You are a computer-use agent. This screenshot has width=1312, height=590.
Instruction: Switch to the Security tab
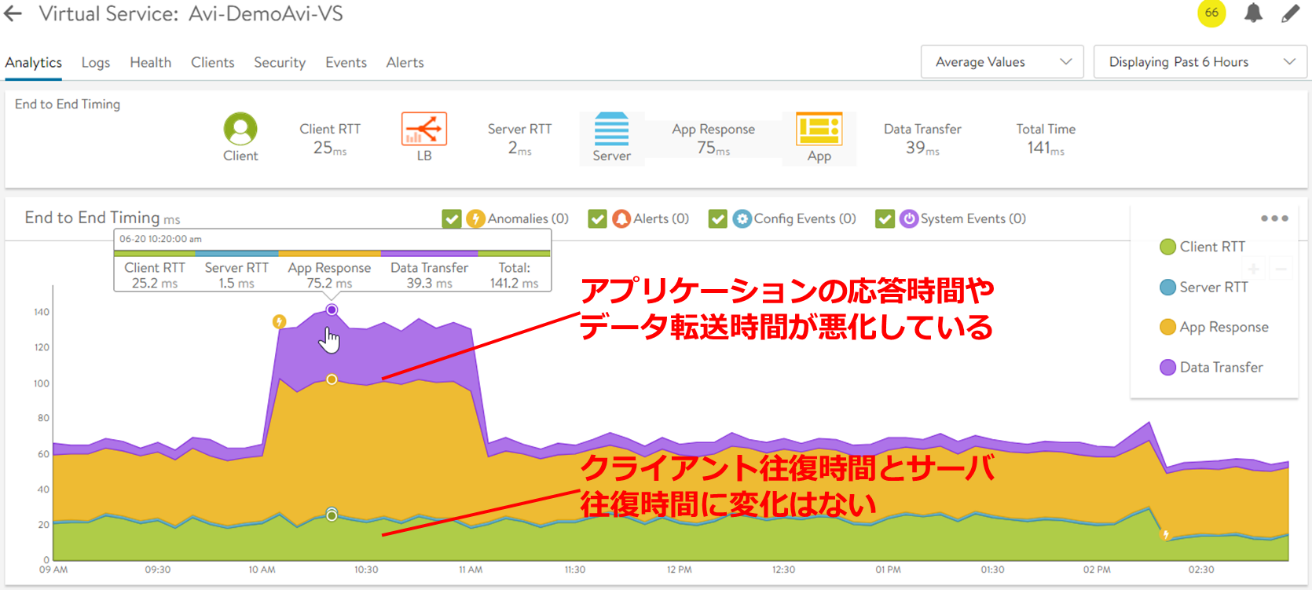tap(280, 62)
